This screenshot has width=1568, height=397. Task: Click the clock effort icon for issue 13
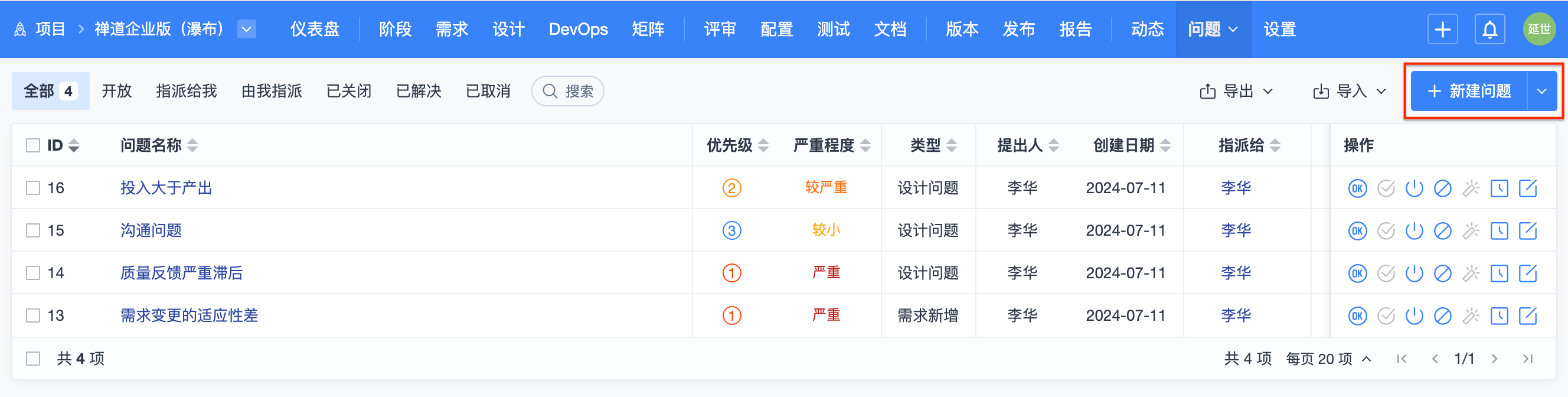coord(1499,316)
